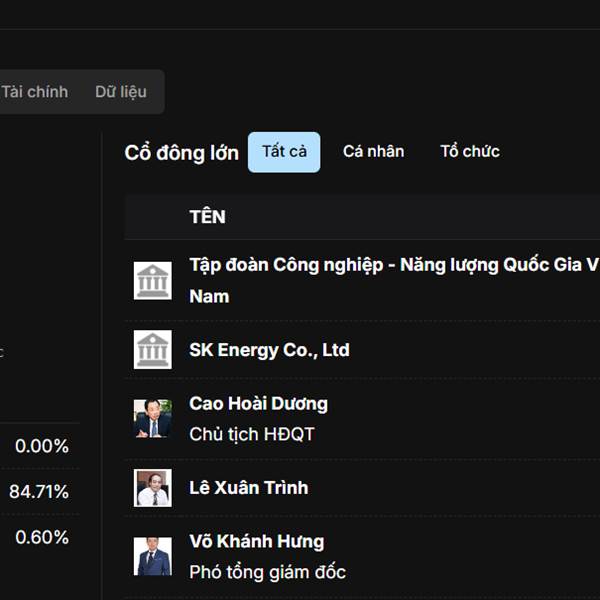Open Lê Xuân Trình's profile photo
Screen dimensions: 600x600
click(x=153, y=488)
